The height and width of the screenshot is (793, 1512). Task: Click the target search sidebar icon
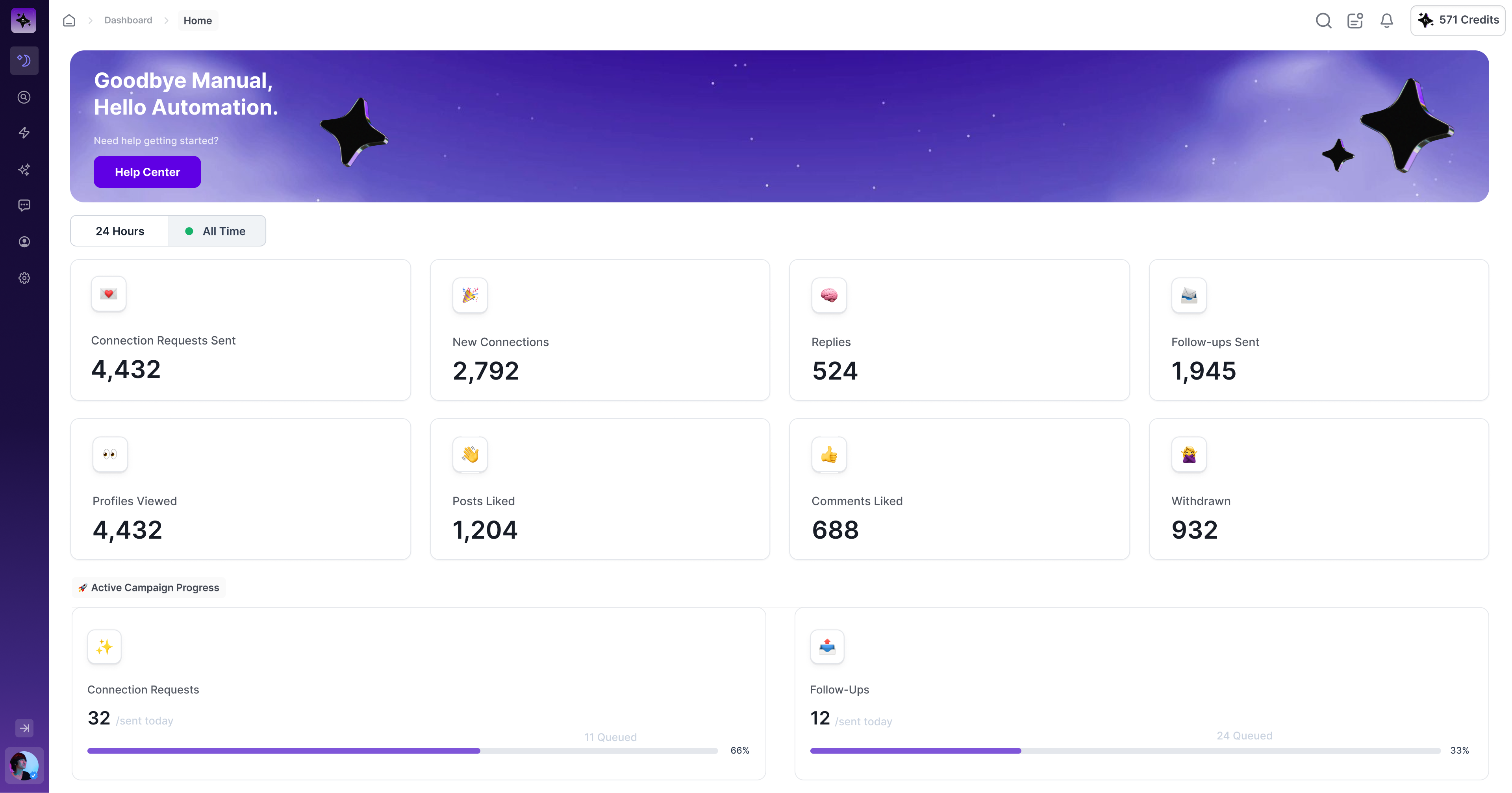click(24, 97)
